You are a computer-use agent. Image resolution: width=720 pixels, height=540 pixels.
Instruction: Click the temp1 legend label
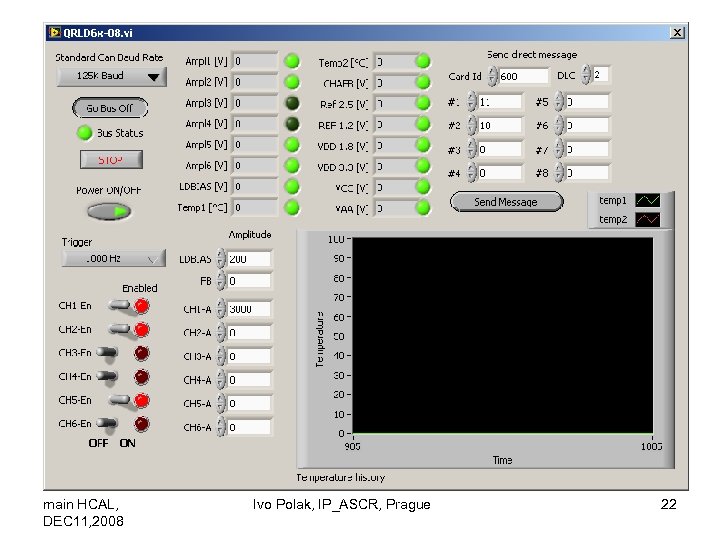[613, 200]
